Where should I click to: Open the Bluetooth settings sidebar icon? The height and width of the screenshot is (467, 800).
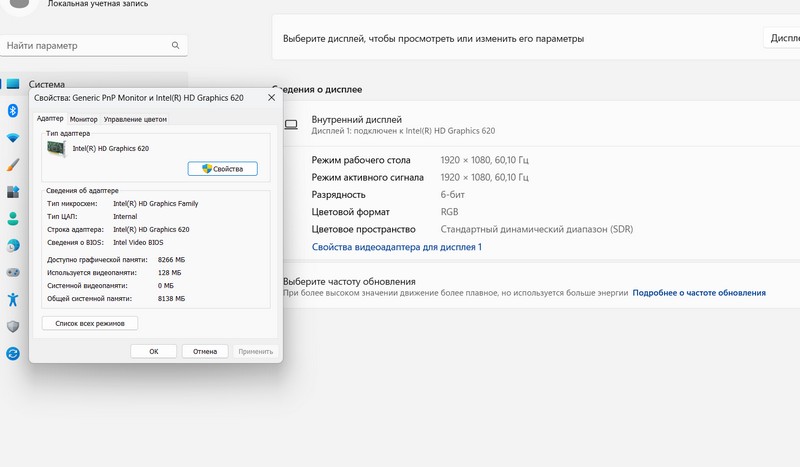(13, 110)
